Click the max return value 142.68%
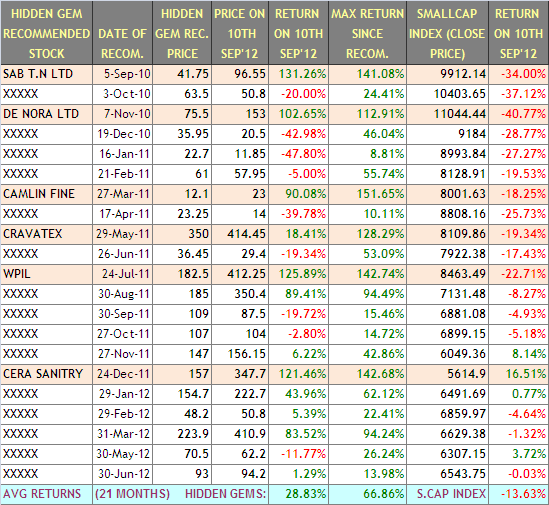The height and width of the screenshot is (505, 549). (x=368, y=374)
